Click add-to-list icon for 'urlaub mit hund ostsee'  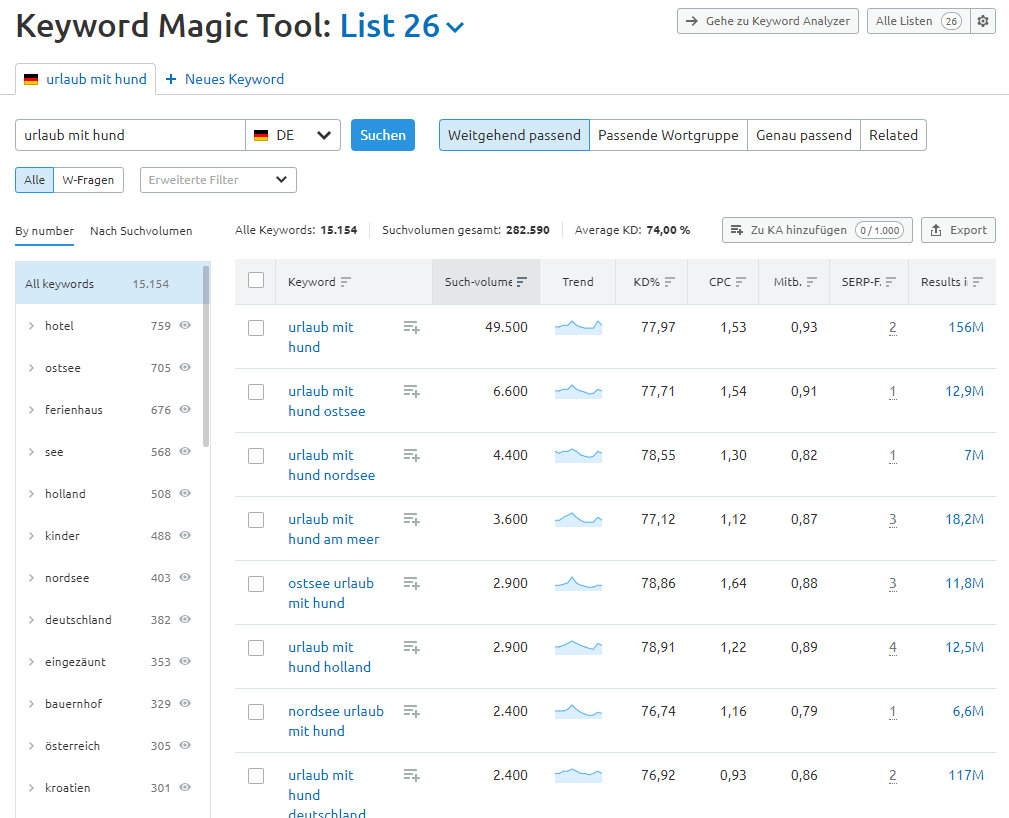(x=411, y=391)
